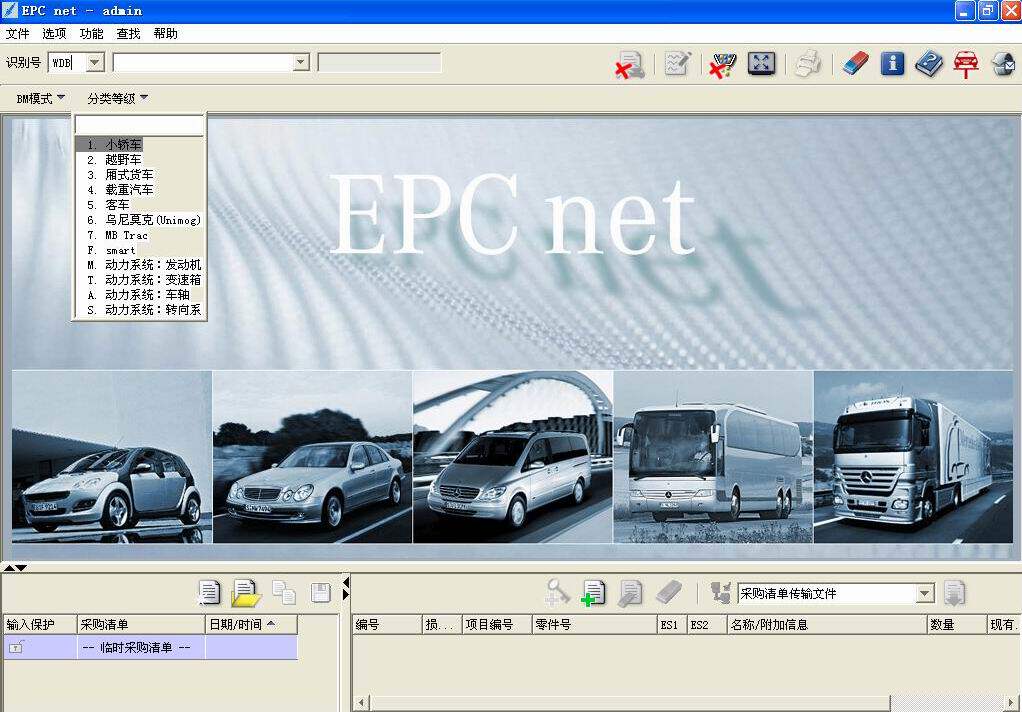Click the vehicle identification number input field

[x=203, y=63]
